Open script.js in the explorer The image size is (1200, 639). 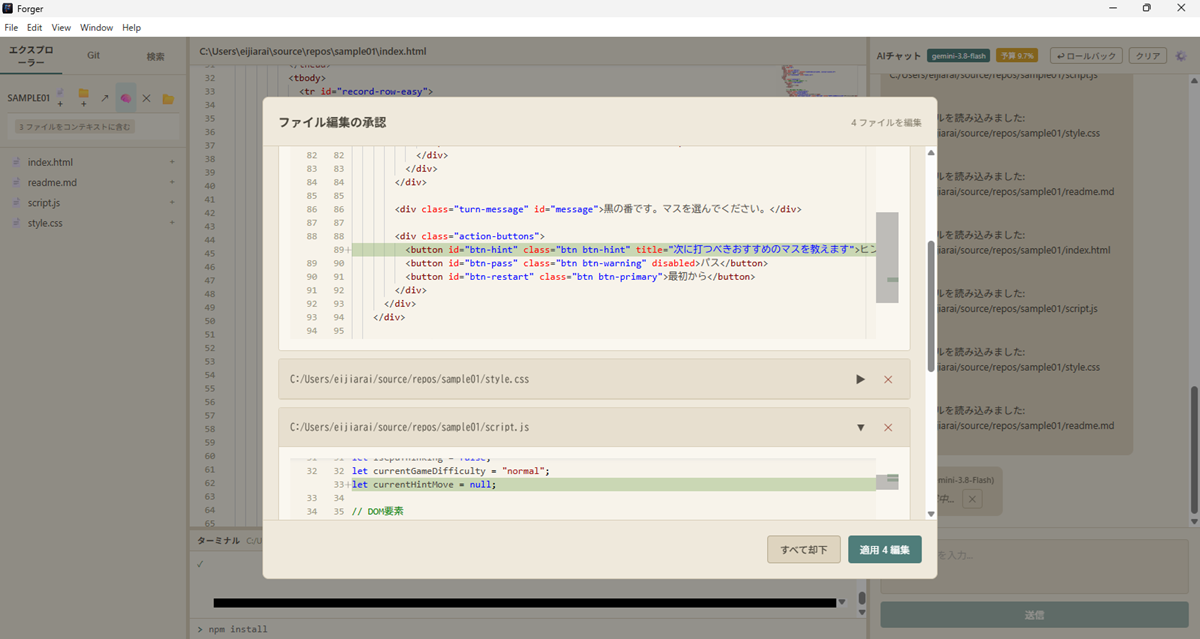click(44, 203)
